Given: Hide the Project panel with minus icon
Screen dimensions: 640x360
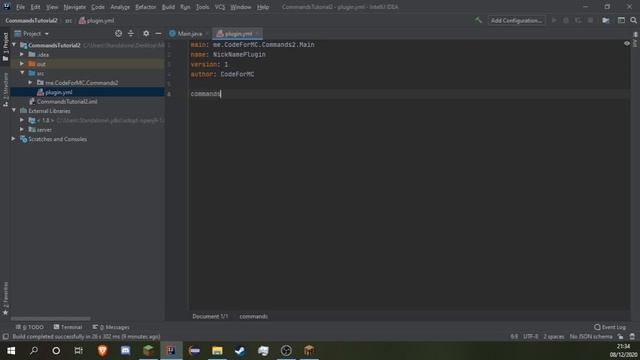Looking at the screenshot, I should pyautogui.click(x=158, y=33).
